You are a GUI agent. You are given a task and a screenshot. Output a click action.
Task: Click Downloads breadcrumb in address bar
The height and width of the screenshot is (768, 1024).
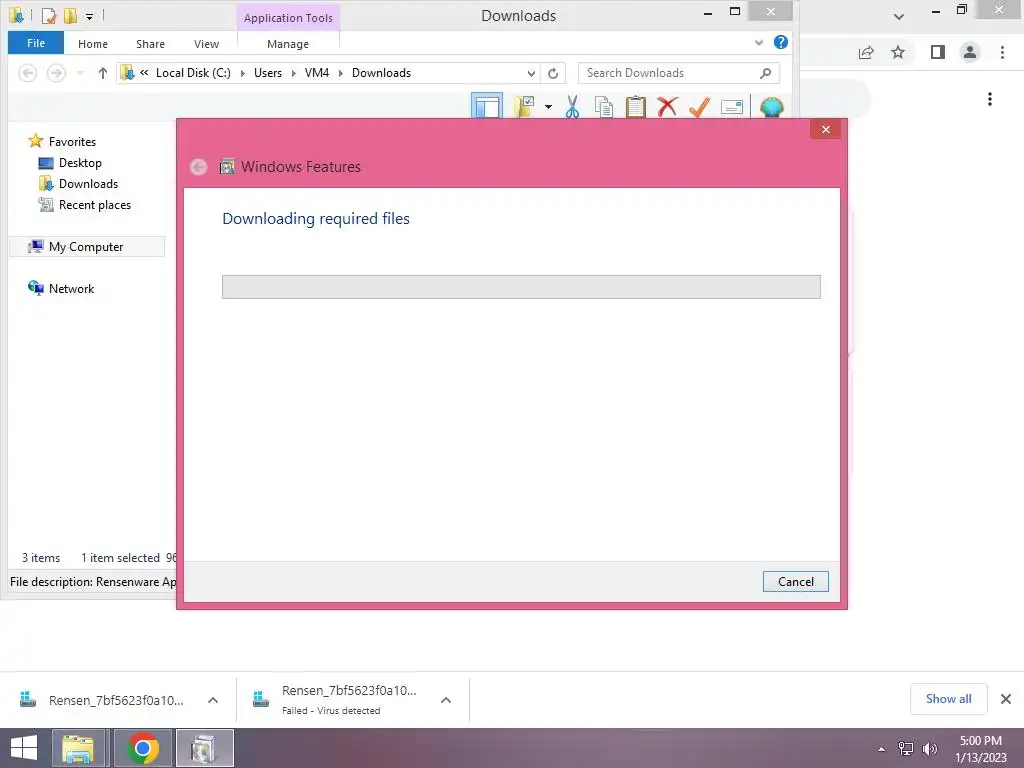pos(381,73)
